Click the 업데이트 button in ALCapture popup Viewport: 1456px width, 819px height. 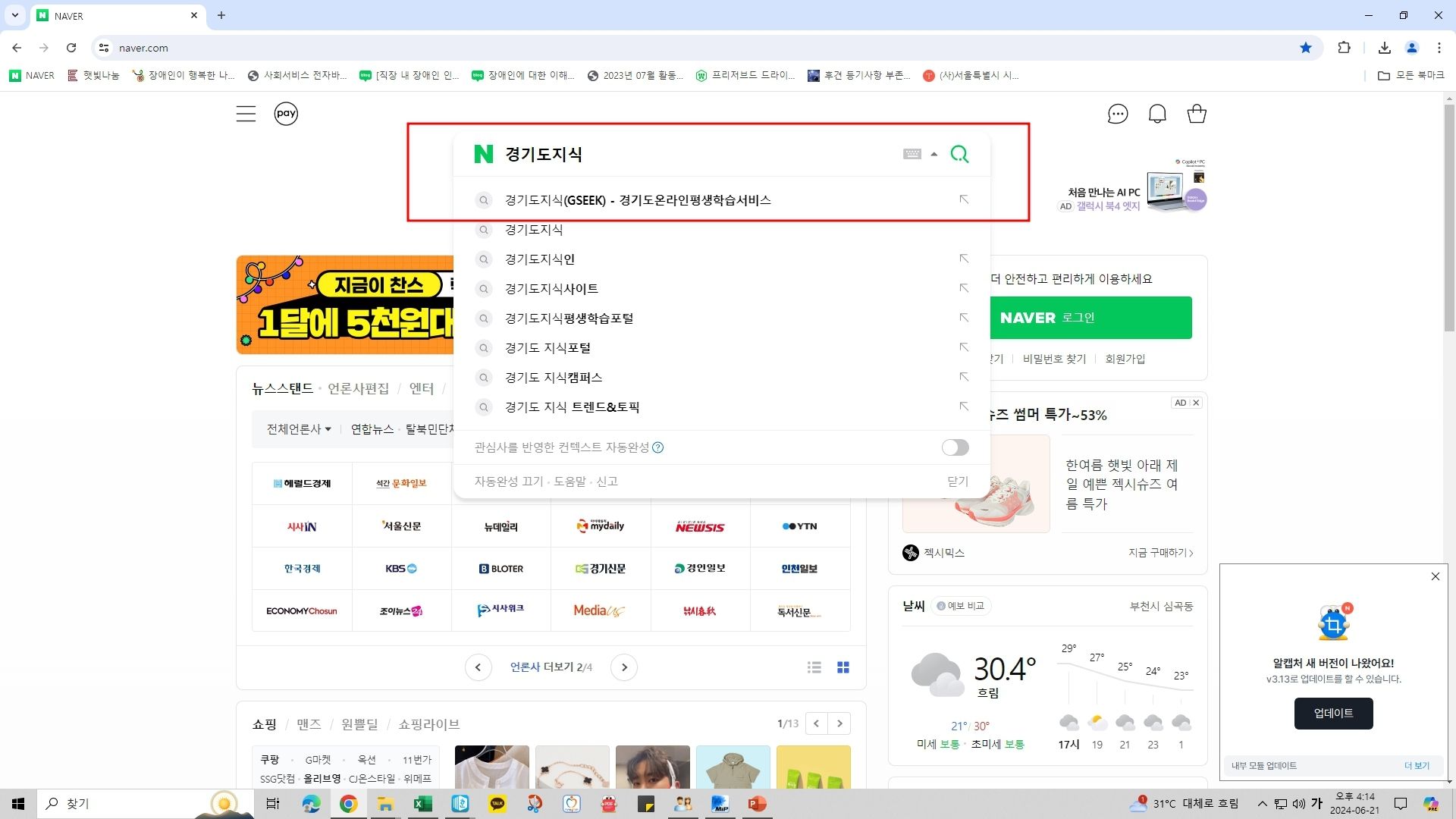[1332, 714]
